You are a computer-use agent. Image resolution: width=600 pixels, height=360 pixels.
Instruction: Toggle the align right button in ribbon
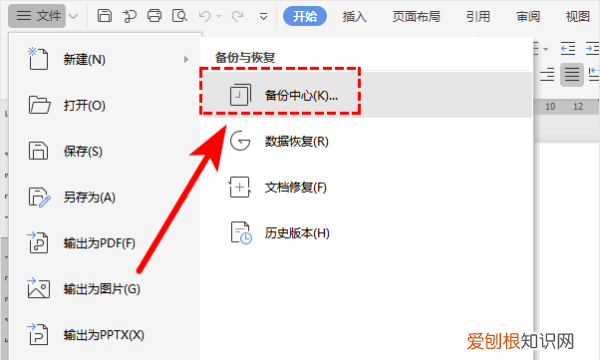click(x=547, y=74)
